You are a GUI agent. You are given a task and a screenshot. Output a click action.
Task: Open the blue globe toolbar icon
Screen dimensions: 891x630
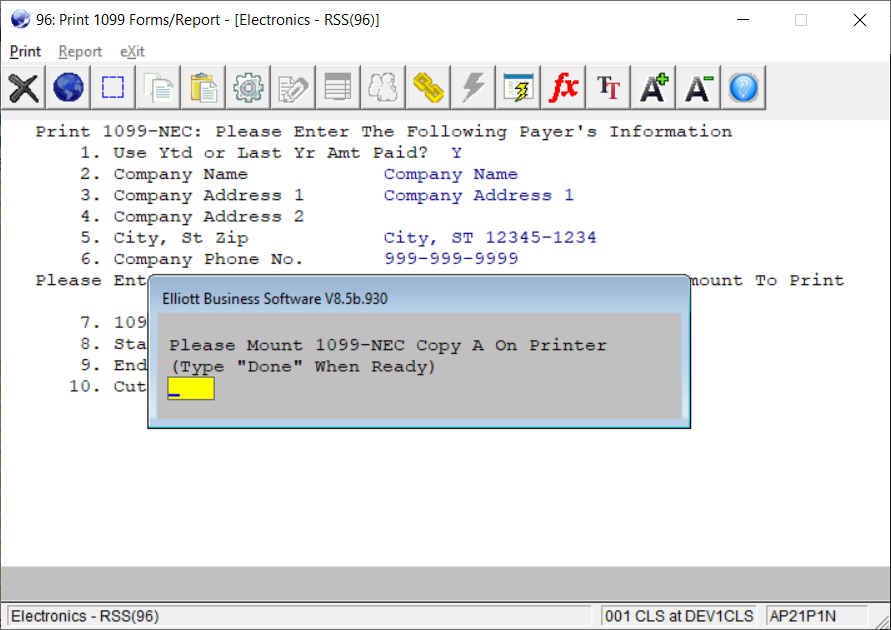68,87
